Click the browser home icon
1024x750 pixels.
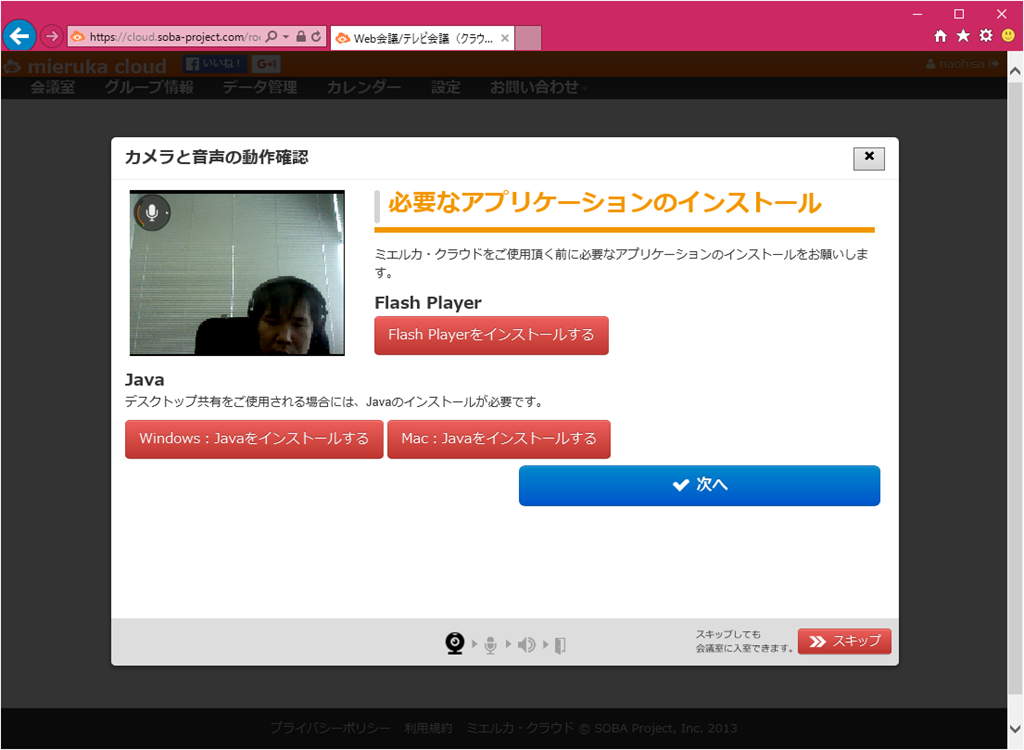tap(940, 36)
